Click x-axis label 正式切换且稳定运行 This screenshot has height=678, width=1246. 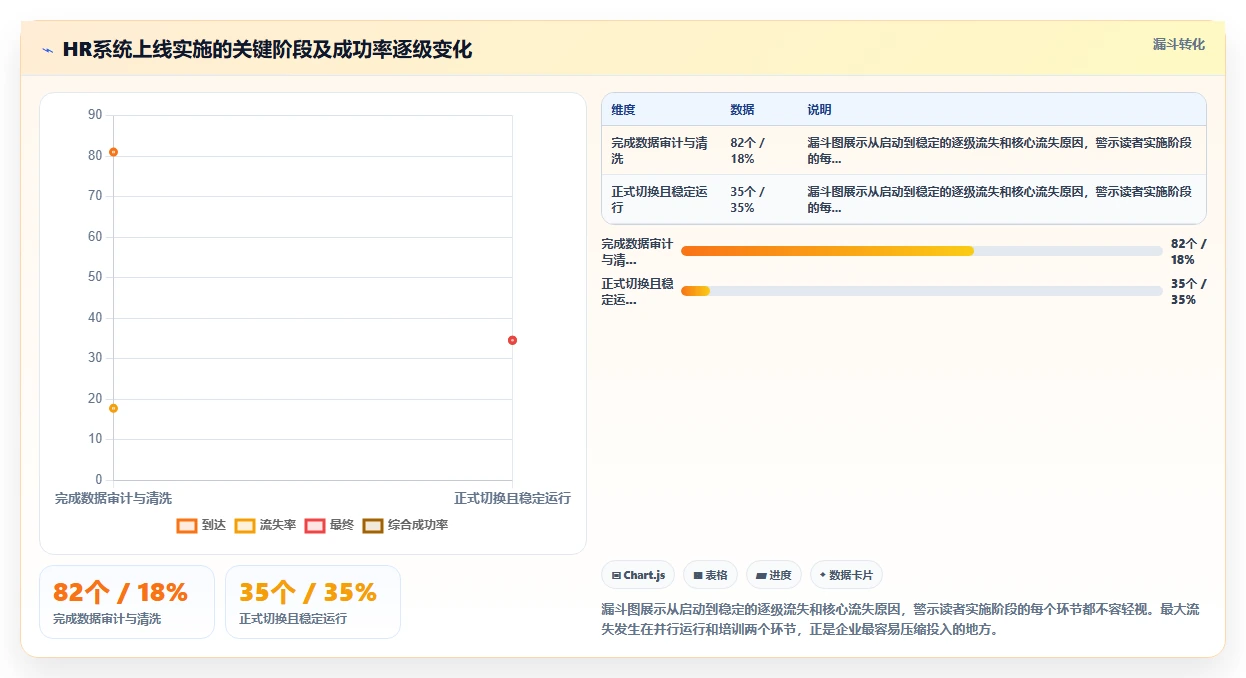click(512, 498)
